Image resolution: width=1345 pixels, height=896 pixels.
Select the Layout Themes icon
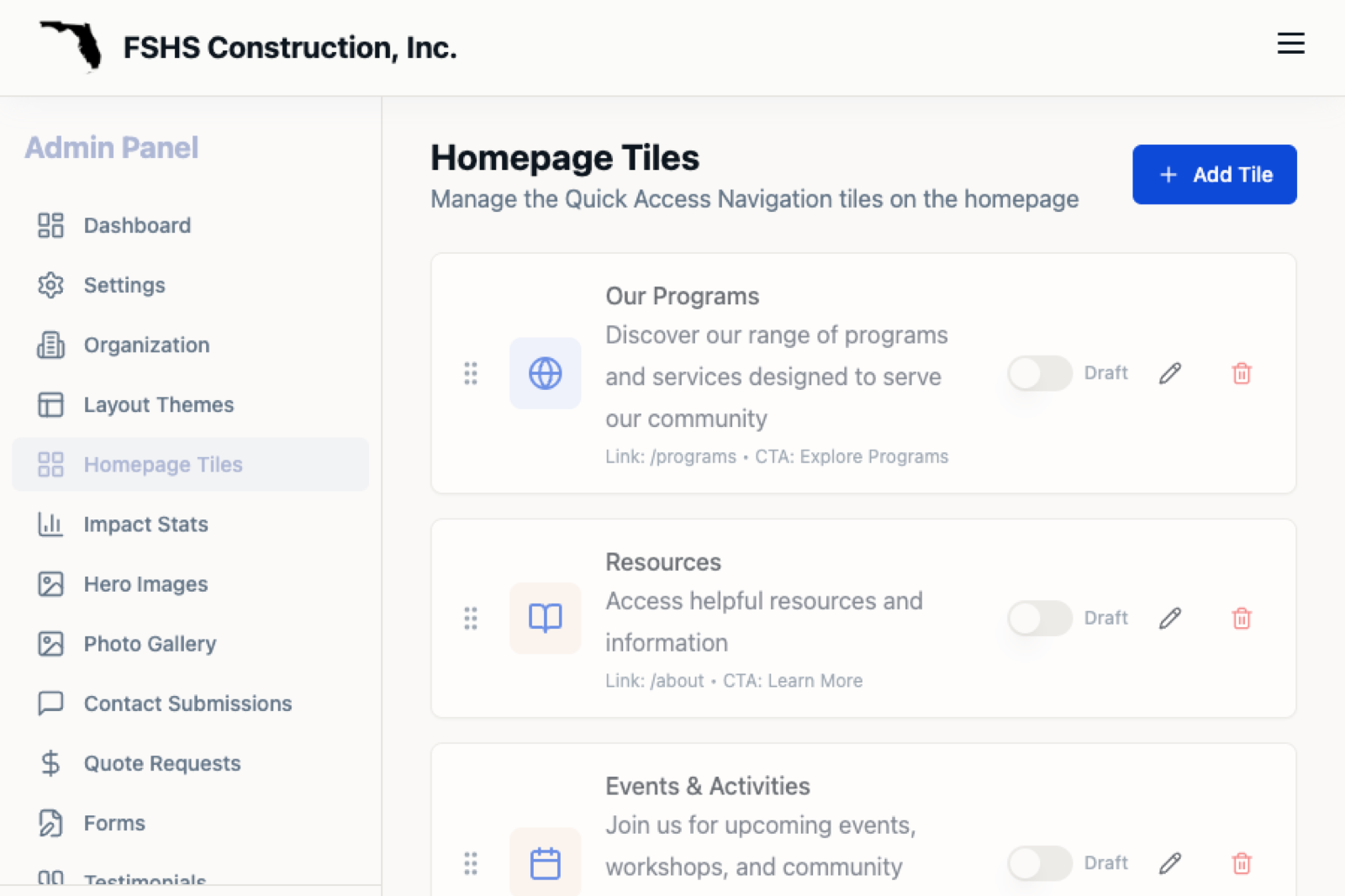pyautogui.click(x=50, y=404)
